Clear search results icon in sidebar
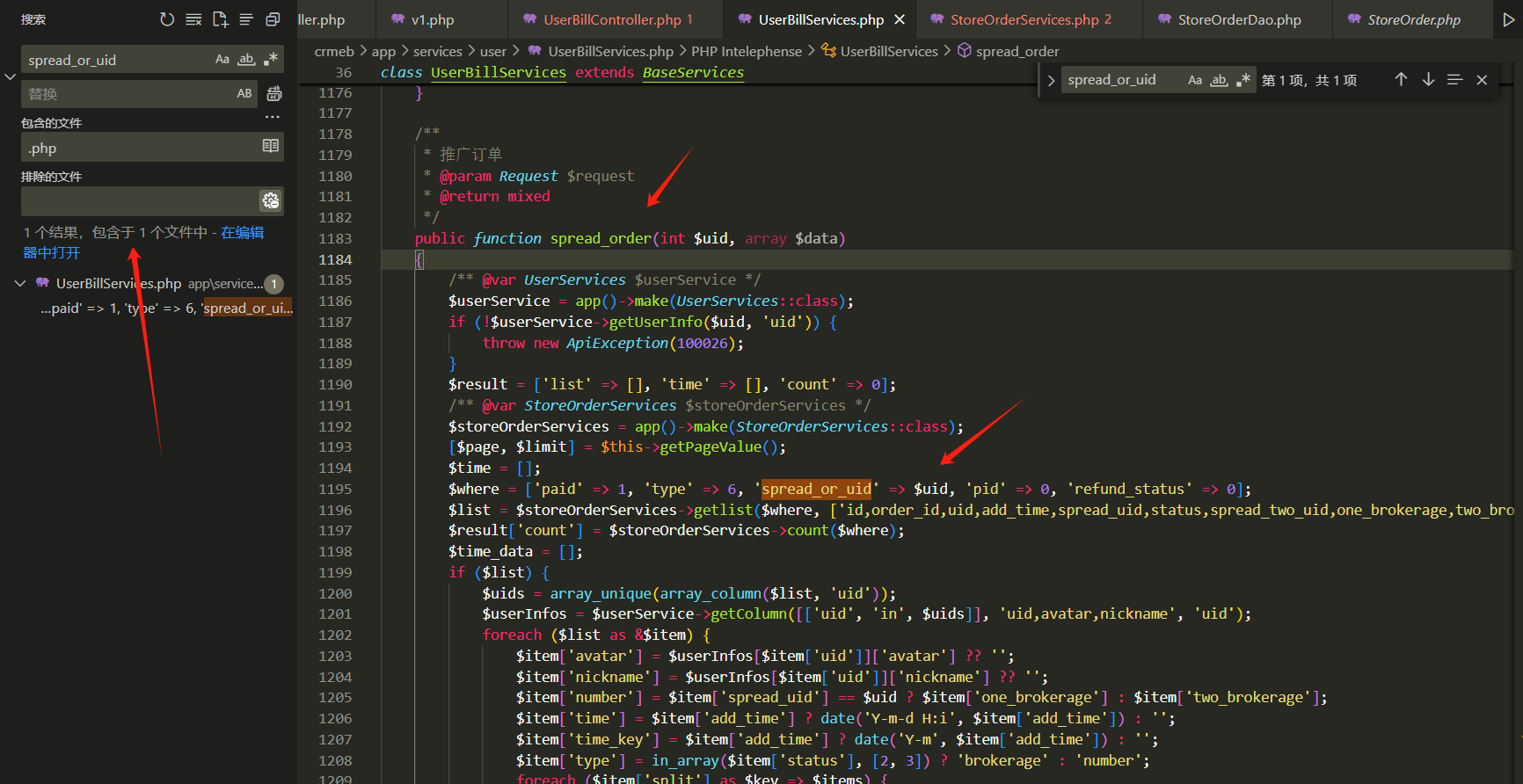This screenshot has height=784, width=1523. point(193,19)
